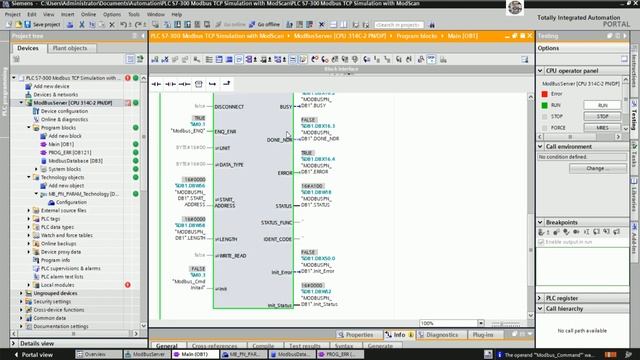Screen dimensions: 640x360
Task: Click the Error indicator LED
Action: 544,94
